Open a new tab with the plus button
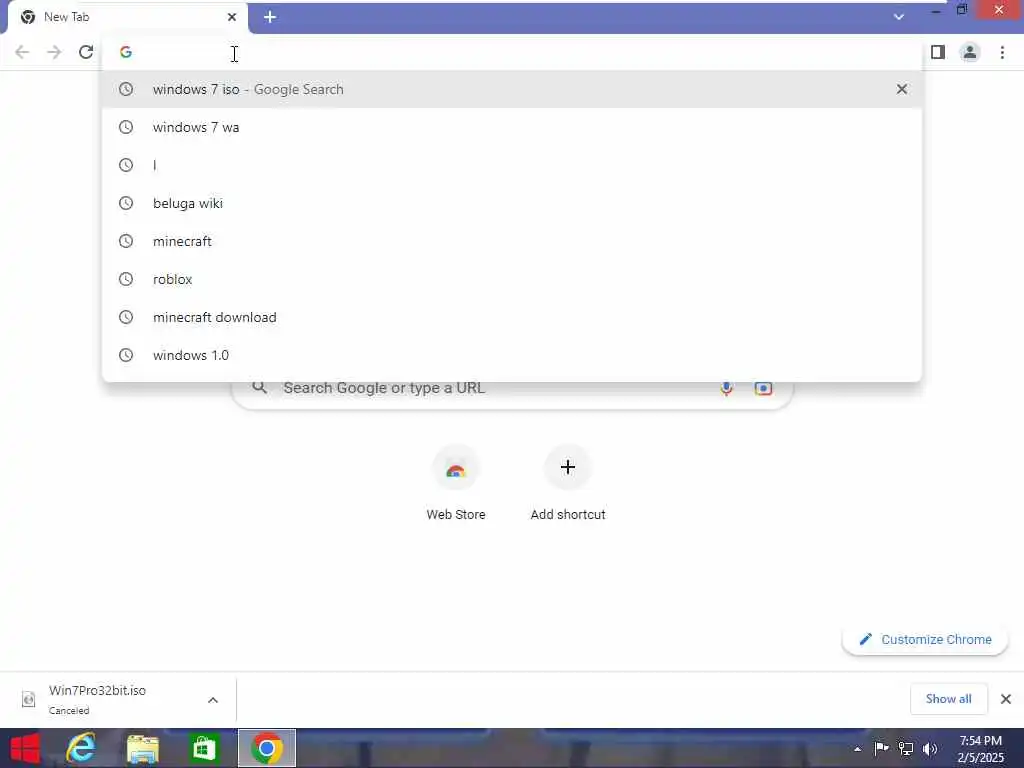Viewport: 1024px width, 768px height. pos(270,17)
